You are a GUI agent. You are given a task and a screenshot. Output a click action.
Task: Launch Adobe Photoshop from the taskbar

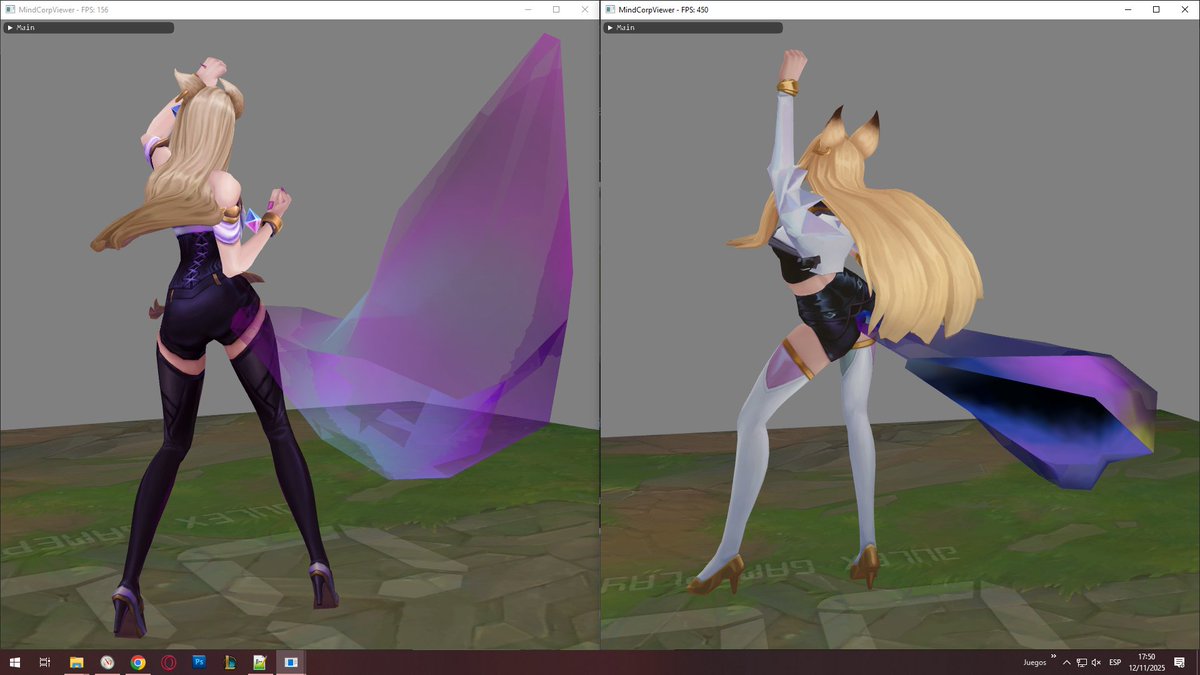tap(199, 662)
